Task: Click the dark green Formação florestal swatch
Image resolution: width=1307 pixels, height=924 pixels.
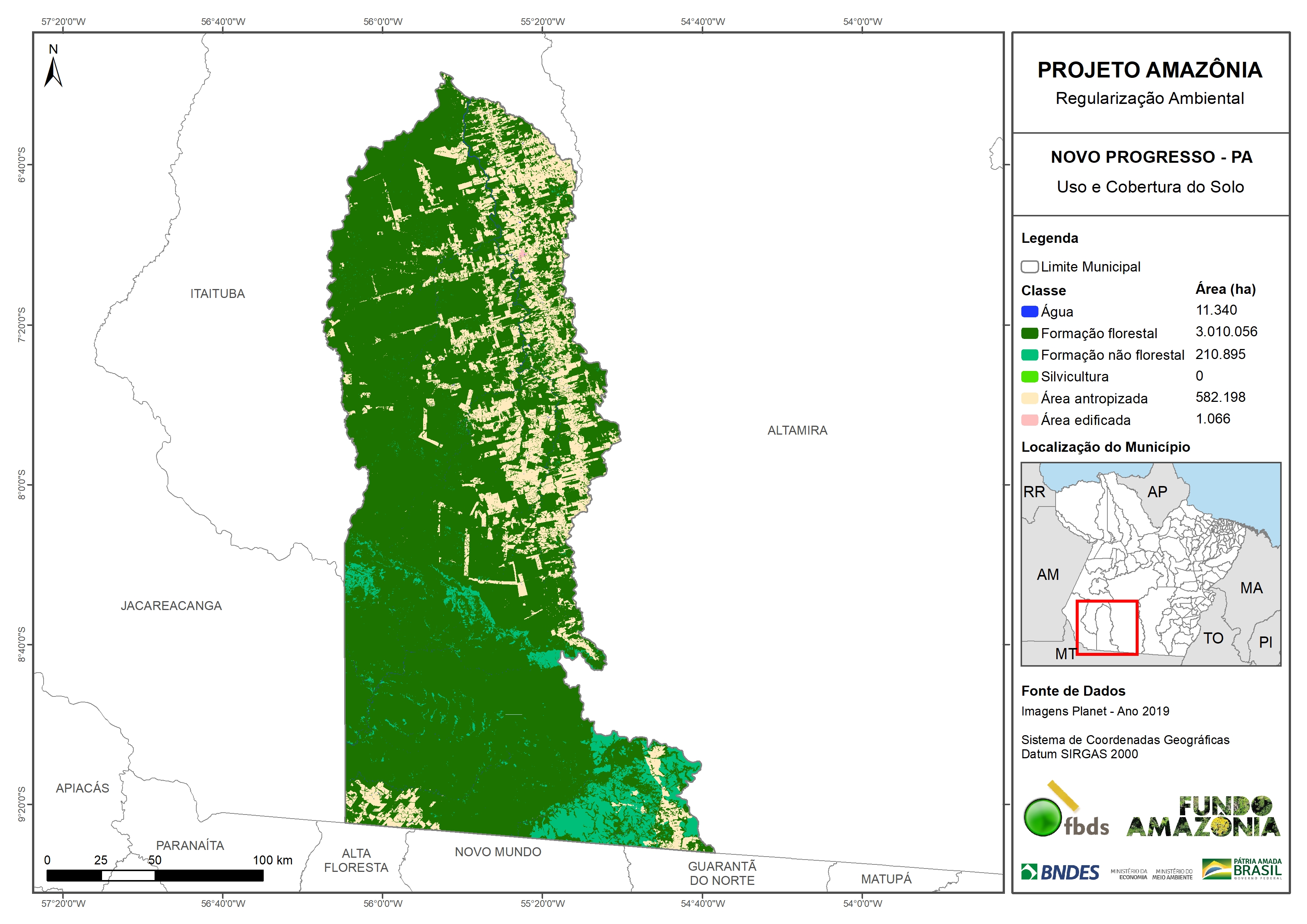Action: (1029, 333)
